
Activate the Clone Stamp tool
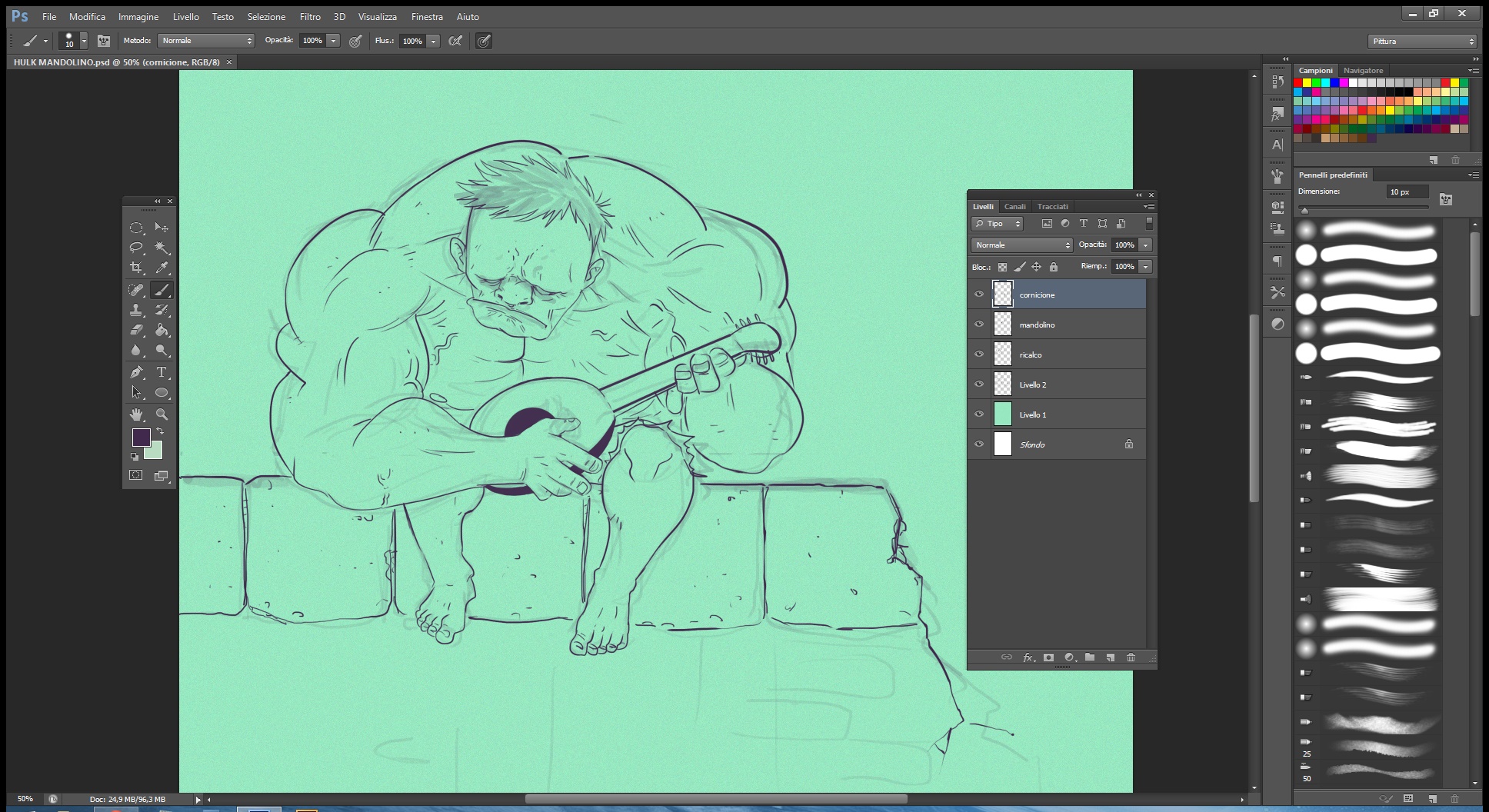pyautogui.click(x=136, y=310)
